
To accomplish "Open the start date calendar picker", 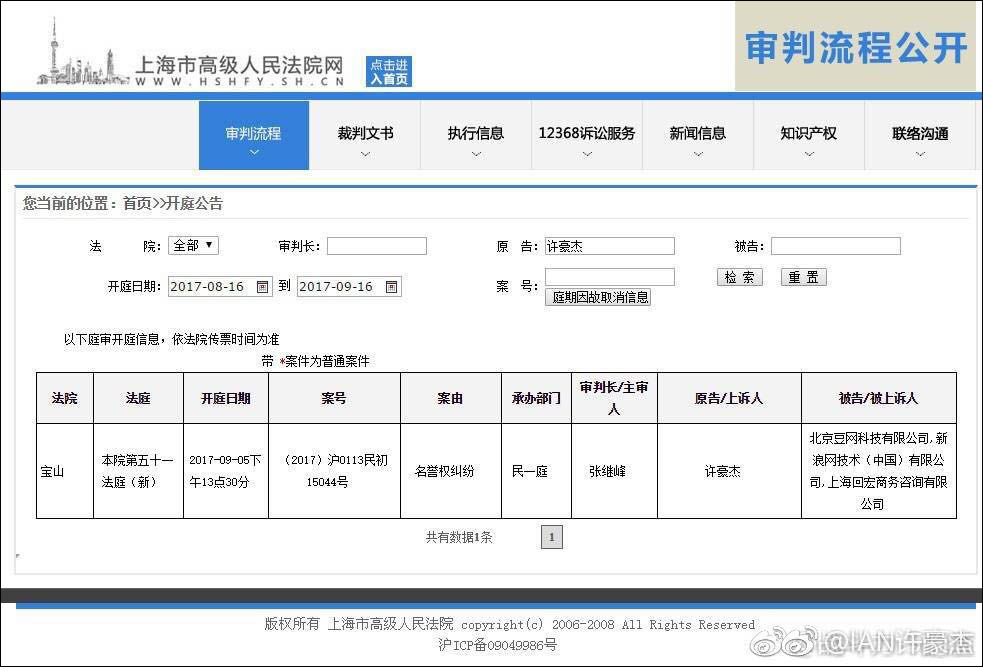I will pyautogui.click(x=262, y=285).
